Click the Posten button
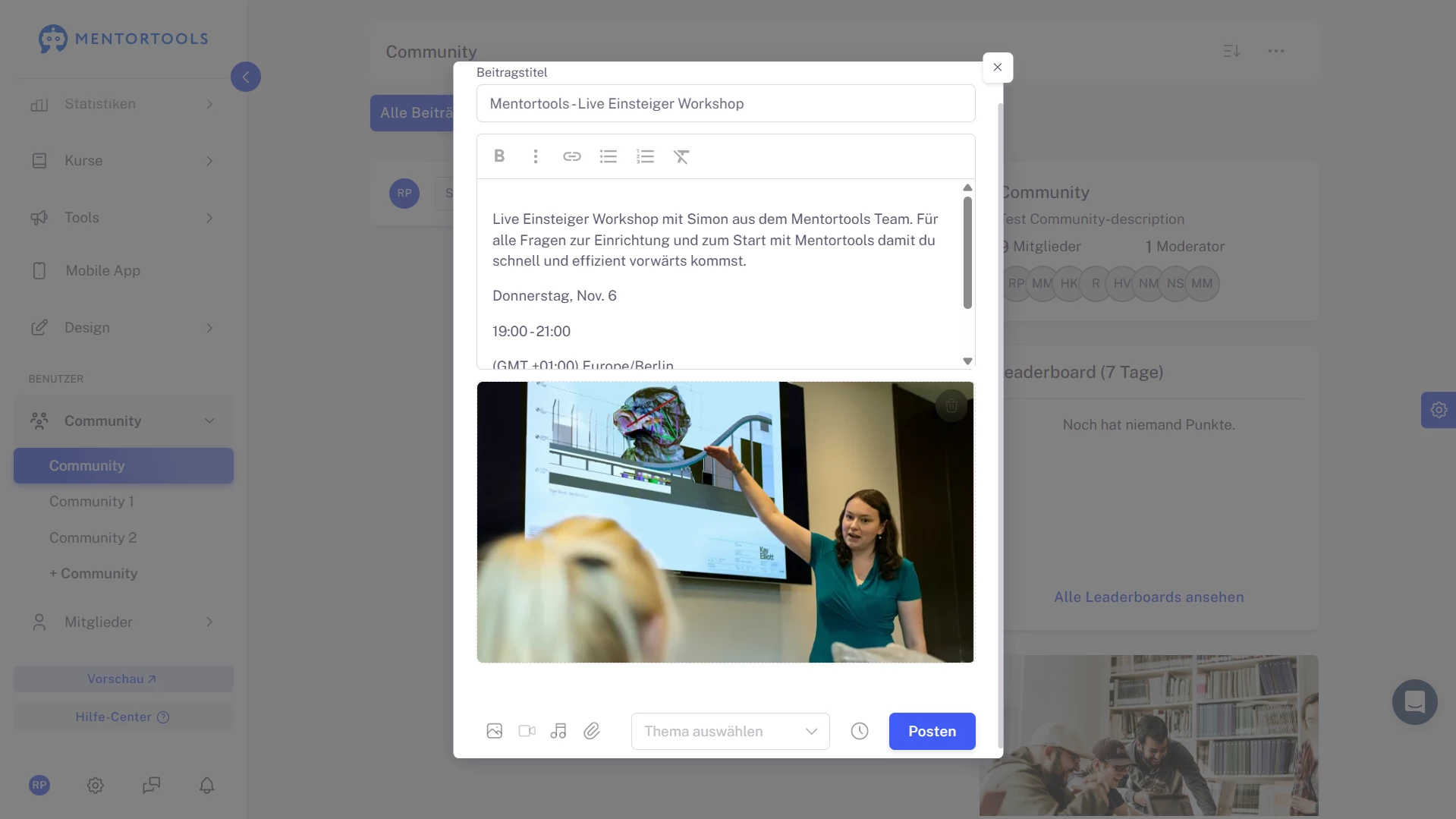Image resolution: width=1456 pixels, height=819 pixels. 932,731
